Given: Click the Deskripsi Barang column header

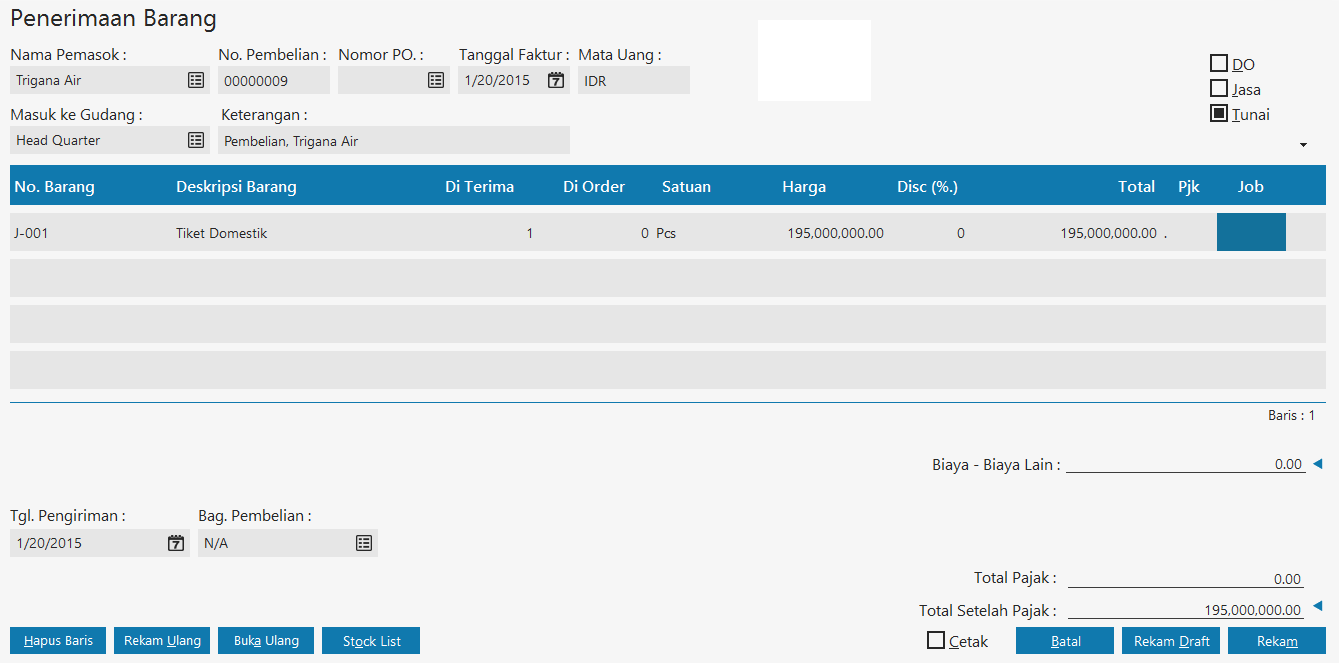Looking at the screenshot, I should (236, 186).
